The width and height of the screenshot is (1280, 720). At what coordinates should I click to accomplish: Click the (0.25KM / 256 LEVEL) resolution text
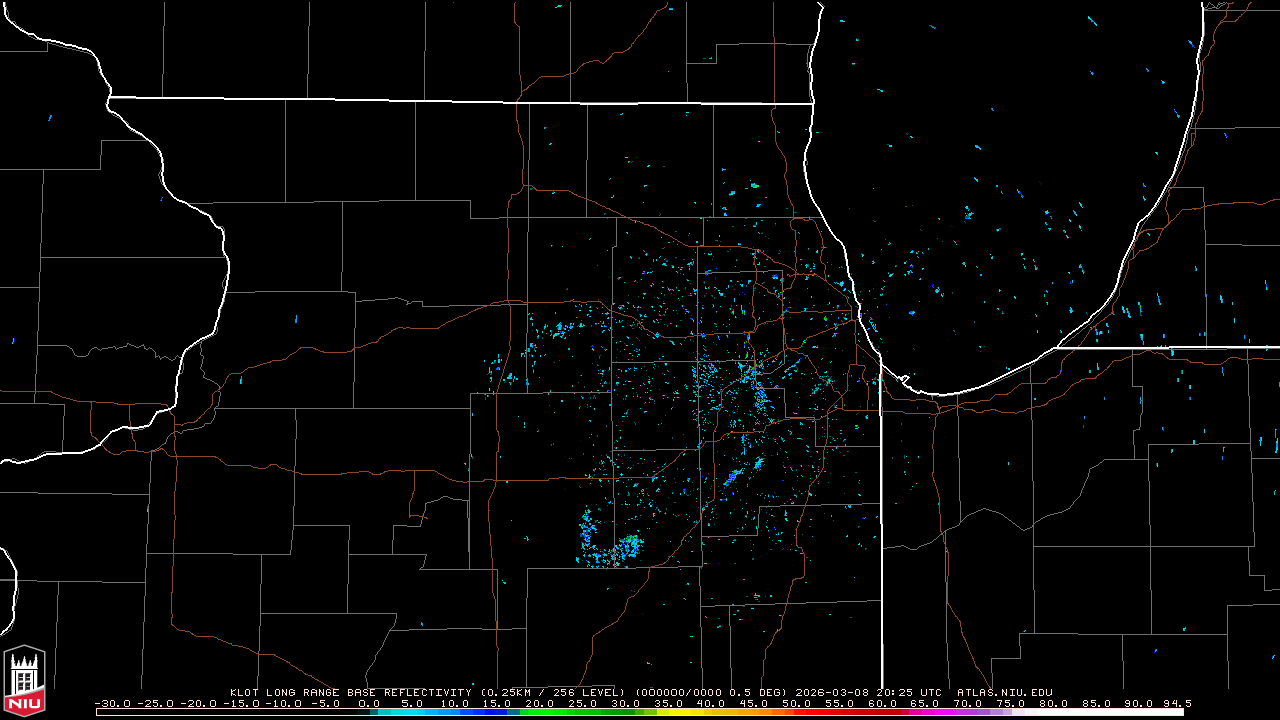pyautogui.click(x=553, y=692)
